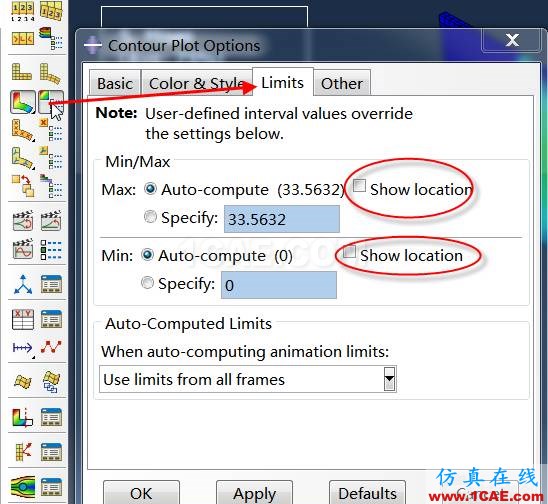The width and height of the screenshot is (548, 504).
Task: Open Contour Options icon in toolbox
Action: pyautogui.click(x=51, y=102)
